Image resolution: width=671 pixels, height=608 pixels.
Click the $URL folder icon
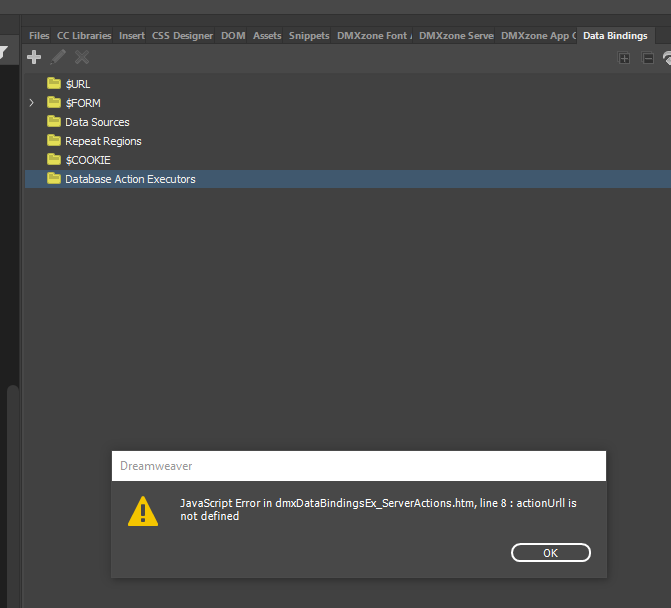click(x=54, y=83)
